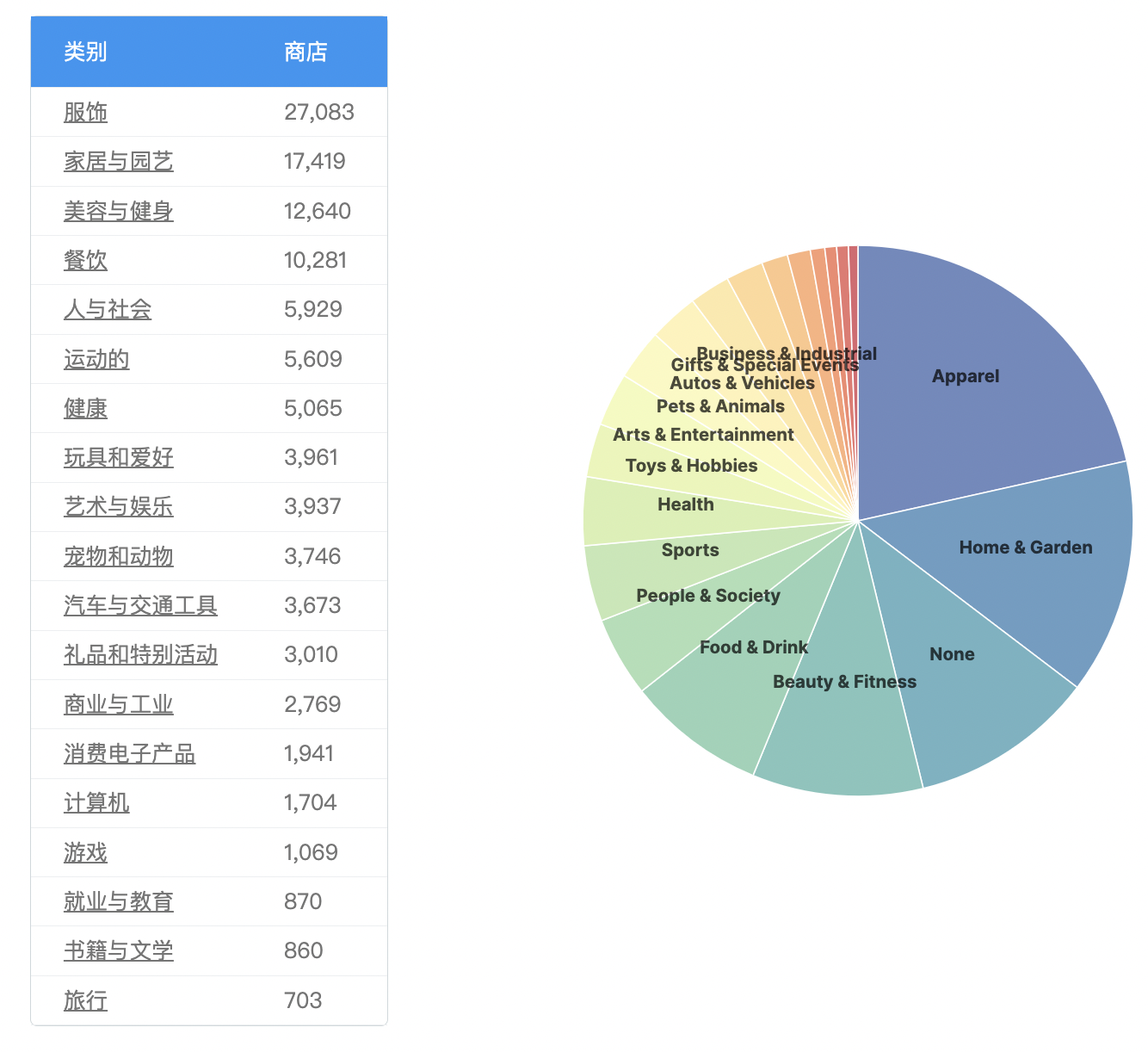Select the store count 3,937

pyautogui.click(x=313, y=506)
